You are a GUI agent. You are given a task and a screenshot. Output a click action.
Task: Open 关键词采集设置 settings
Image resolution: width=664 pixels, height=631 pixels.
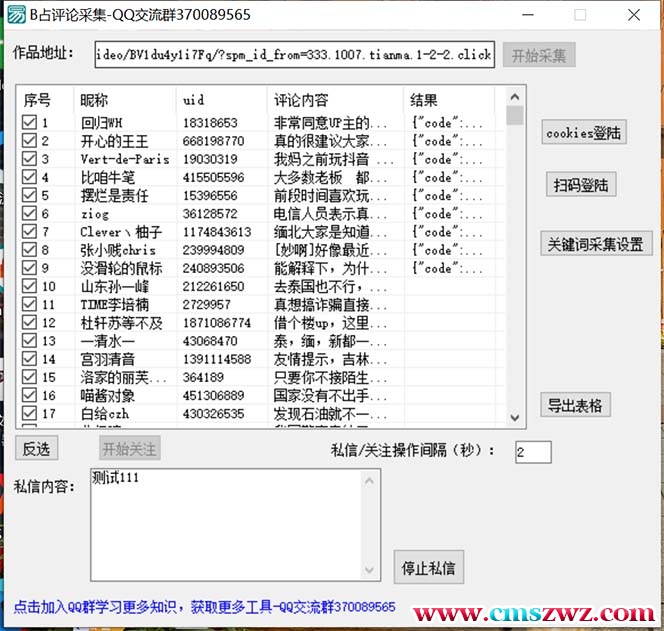pyautogui.click(x=597, y=244)
